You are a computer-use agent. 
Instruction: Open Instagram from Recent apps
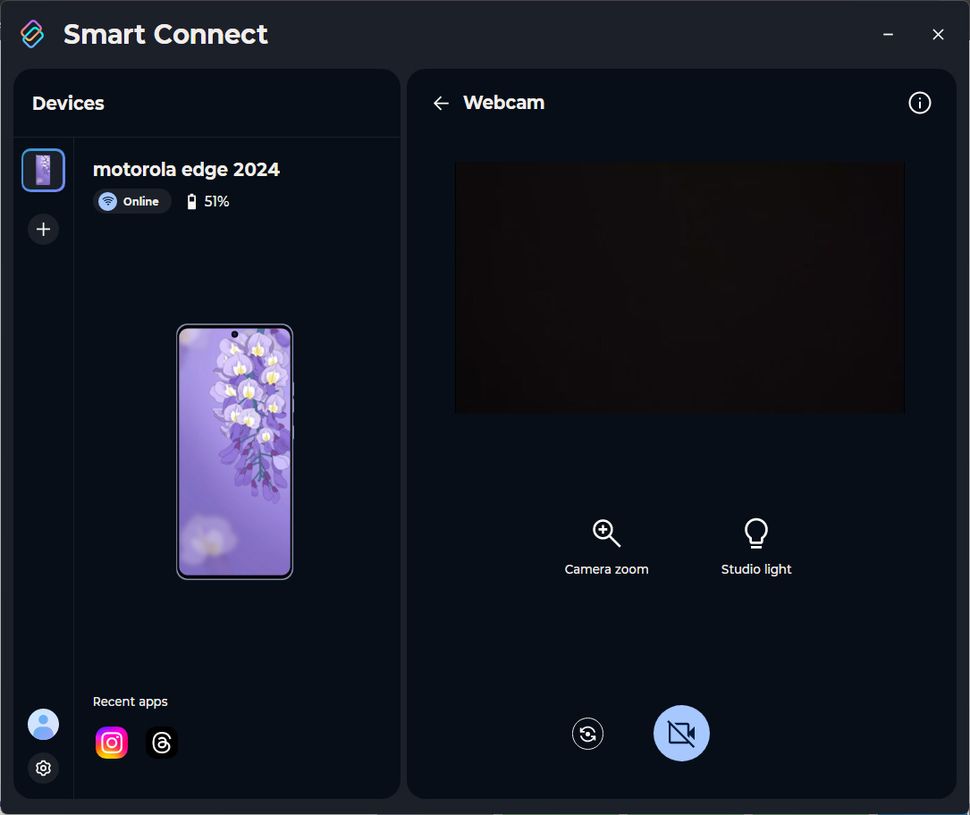pyautogui.click(x=111, y=742)
